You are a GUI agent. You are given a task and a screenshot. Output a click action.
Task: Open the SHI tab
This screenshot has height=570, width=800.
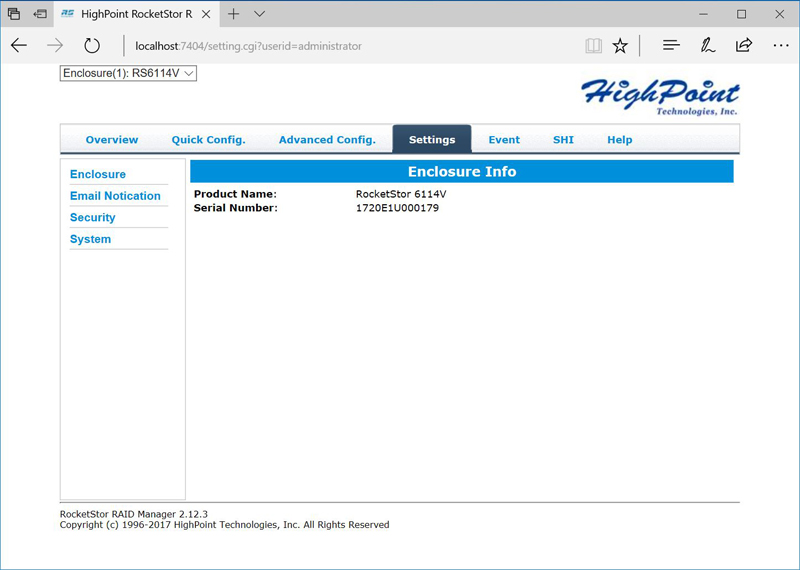pos(563,140)
